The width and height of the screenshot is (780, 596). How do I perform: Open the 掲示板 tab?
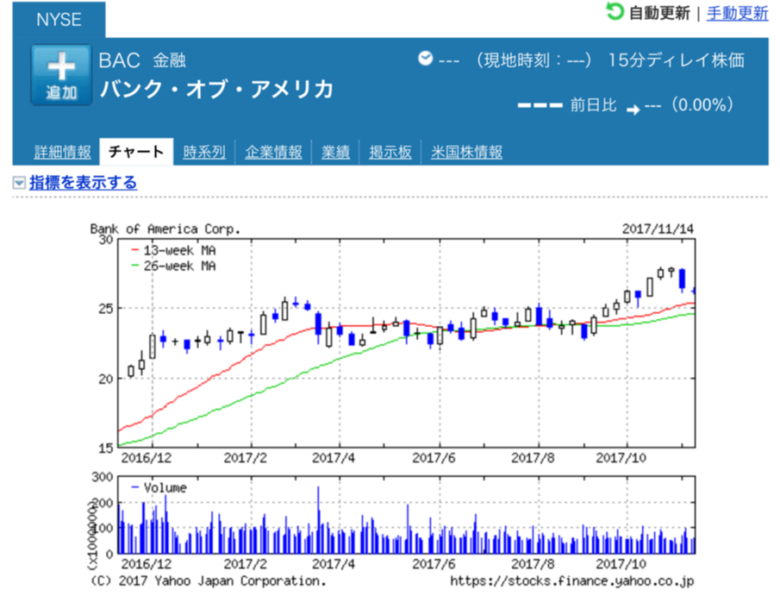coord(390,152)
